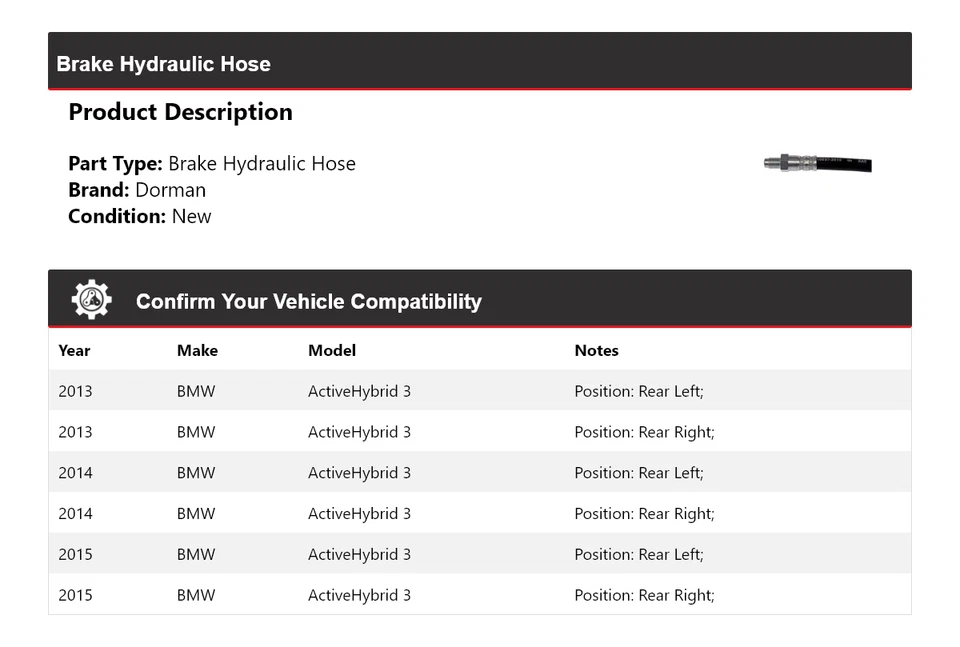Click the Make column header
This screenshot has height=647, width=960.
coord(197,350)
